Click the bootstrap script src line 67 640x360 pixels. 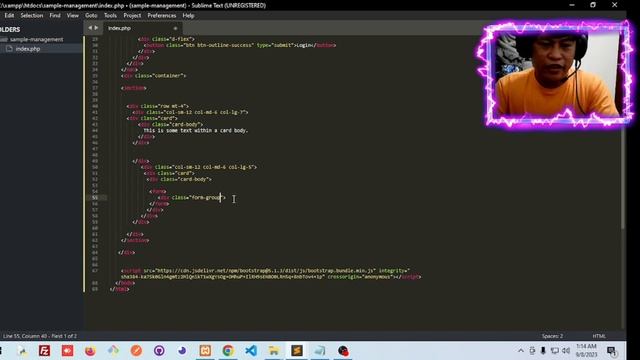pos(264,271)
